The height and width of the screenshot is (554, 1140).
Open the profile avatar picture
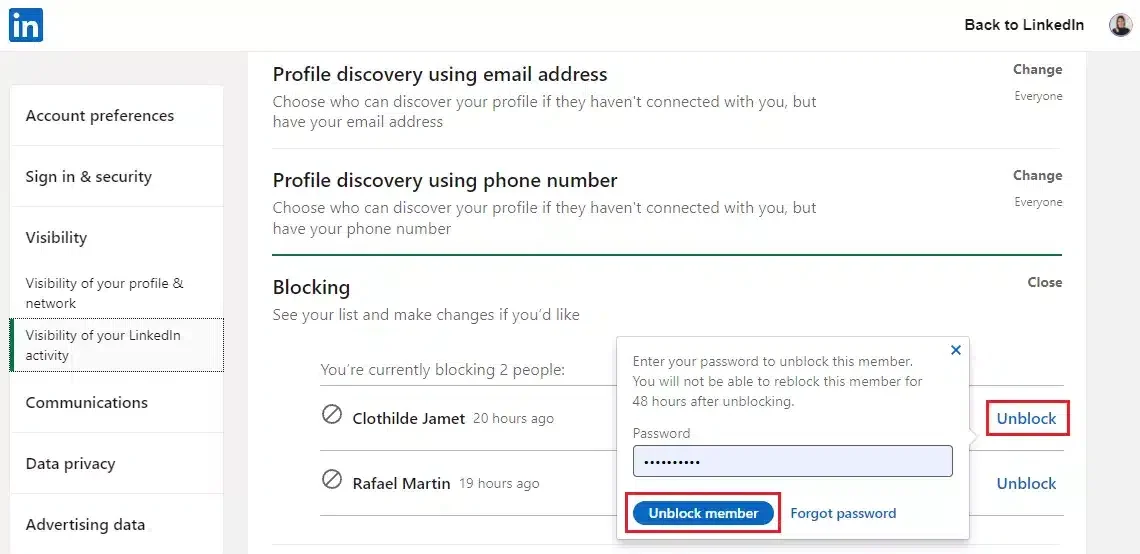coord(1120,25)
